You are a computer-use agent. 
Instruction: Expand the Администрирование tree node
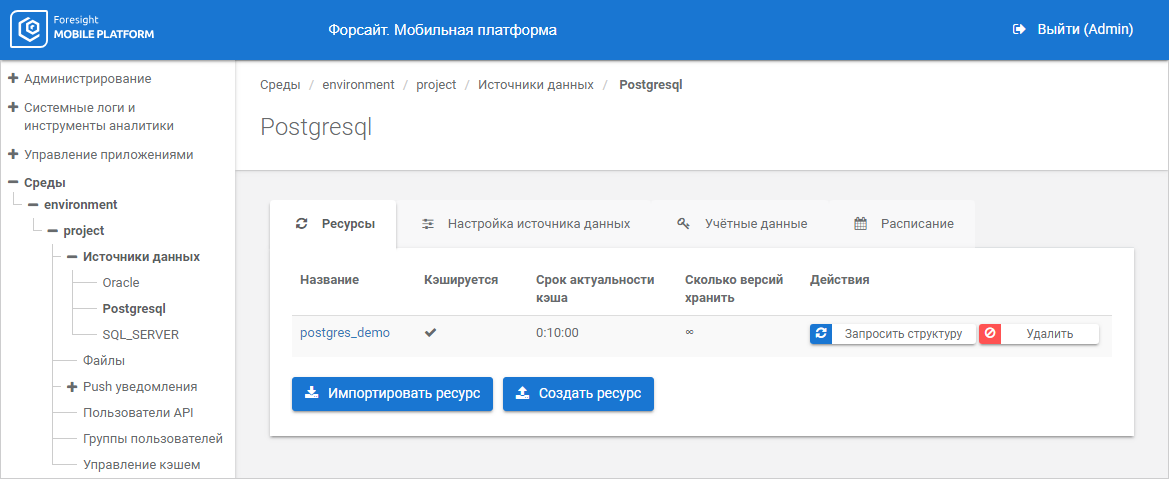pos(13,78)
